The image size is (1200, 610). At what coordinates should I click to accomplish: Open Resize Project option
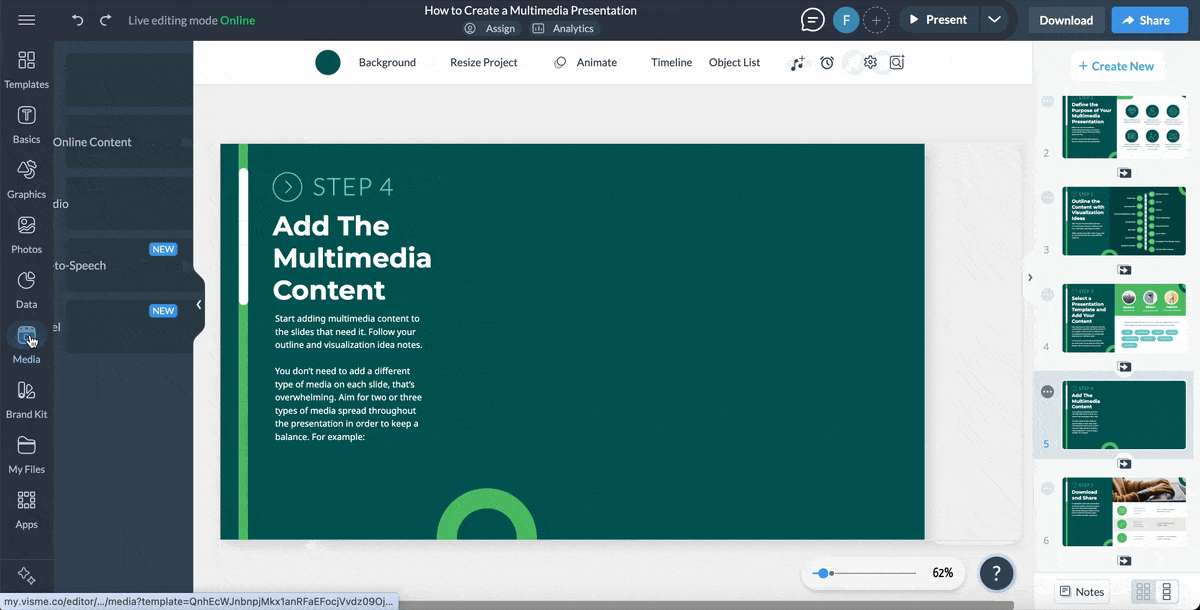click(484, 63)
